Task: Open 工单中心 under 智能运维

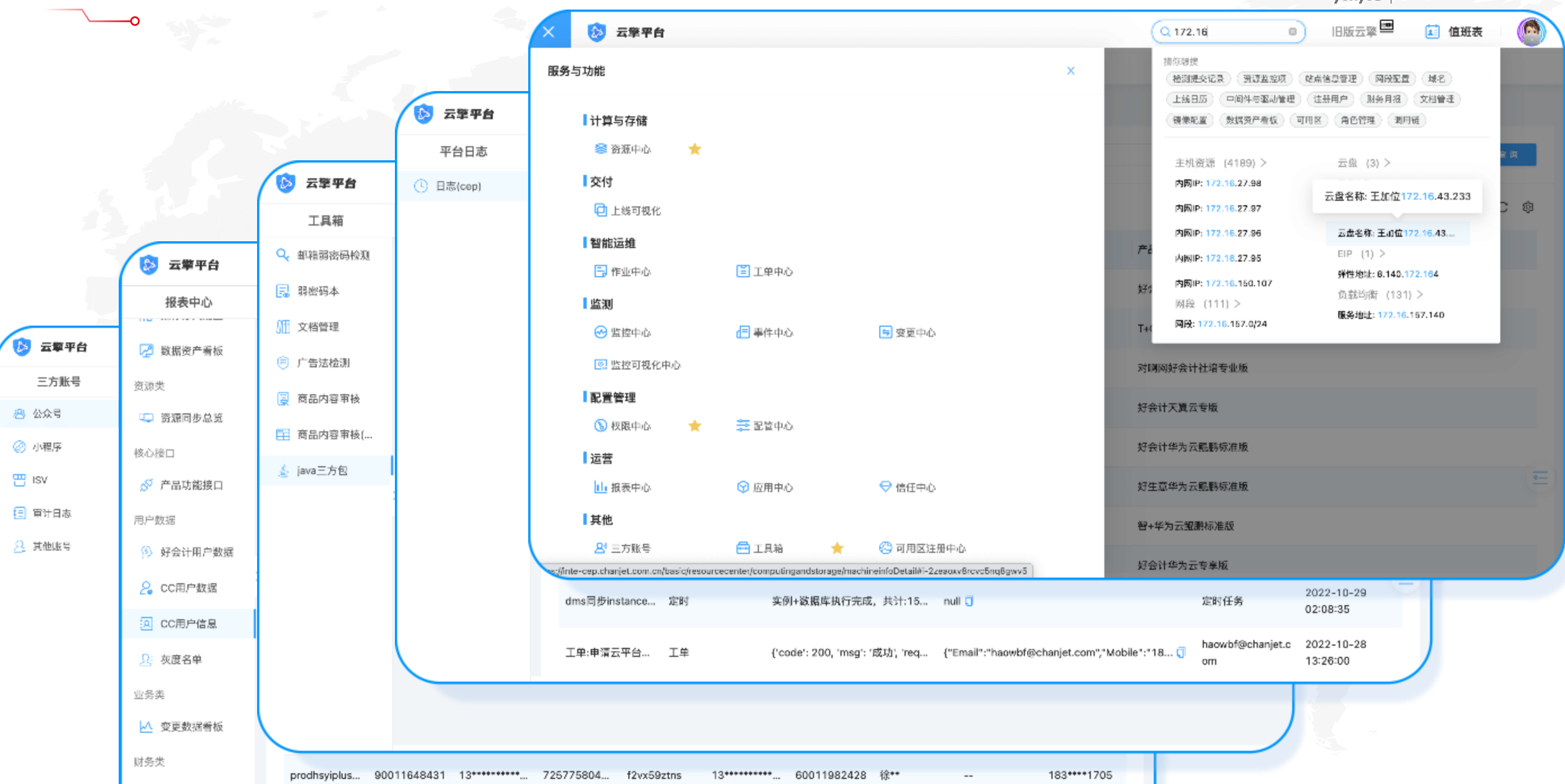Action: click(x=764, y=272)
